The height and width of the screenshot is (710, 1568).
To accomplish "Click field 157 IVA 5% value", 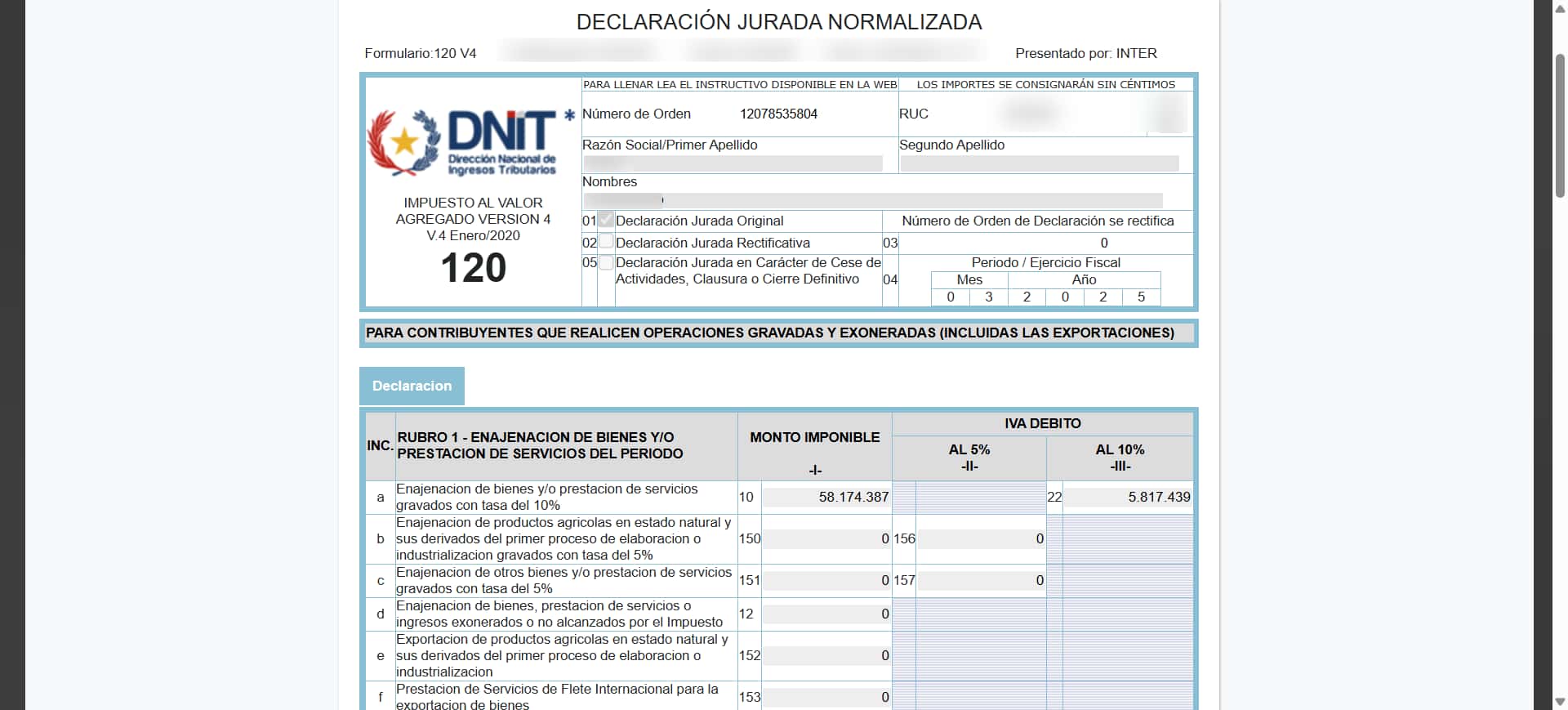I will pos(981,580).
